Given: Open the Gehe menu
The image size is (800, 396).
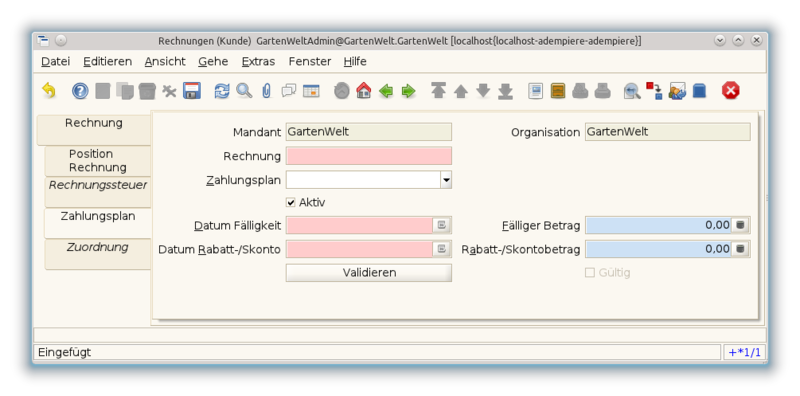Looking at the screenshot, I should point(213,62).
